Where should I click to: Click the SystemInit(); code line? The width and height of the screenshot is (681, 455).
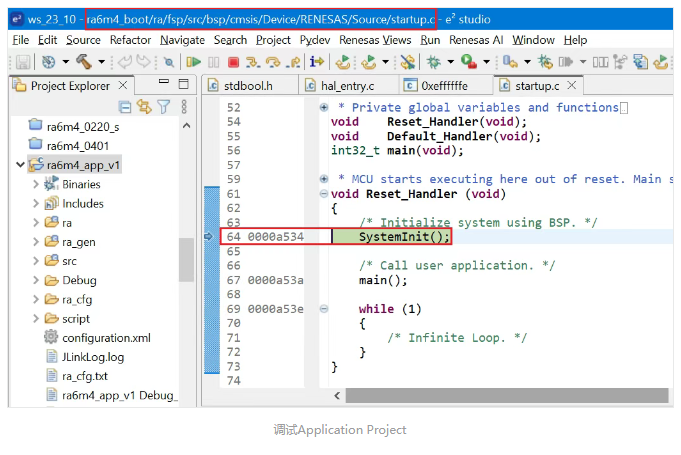tap(404, 237)
